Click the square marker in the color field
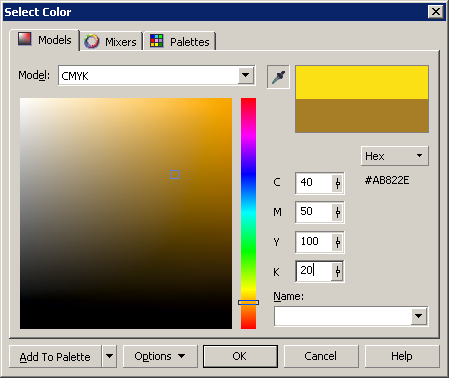The width and height of the screenshot is (449, 378). point(174,175)
